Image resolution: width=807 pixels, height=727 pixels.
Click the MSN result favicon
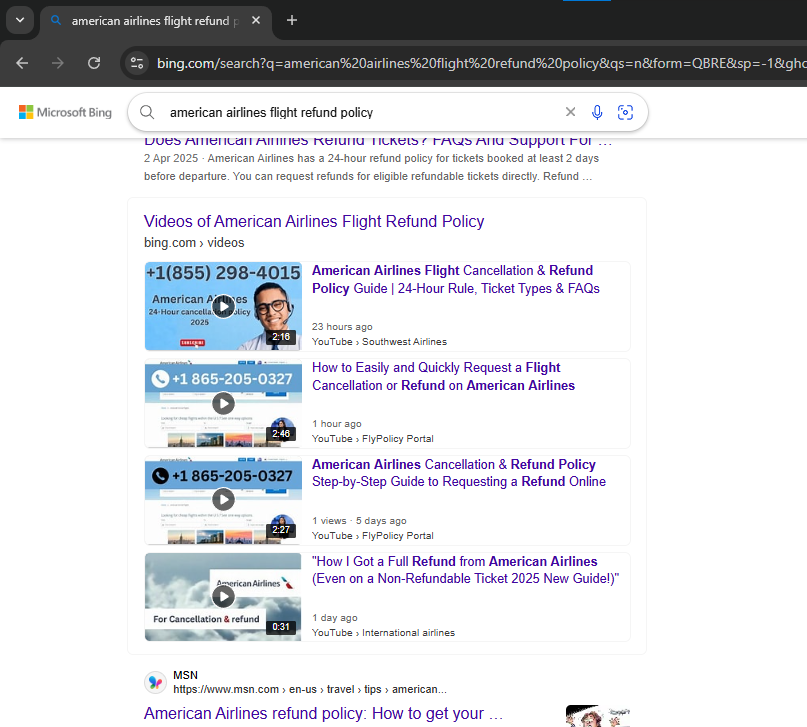point(155,682)
